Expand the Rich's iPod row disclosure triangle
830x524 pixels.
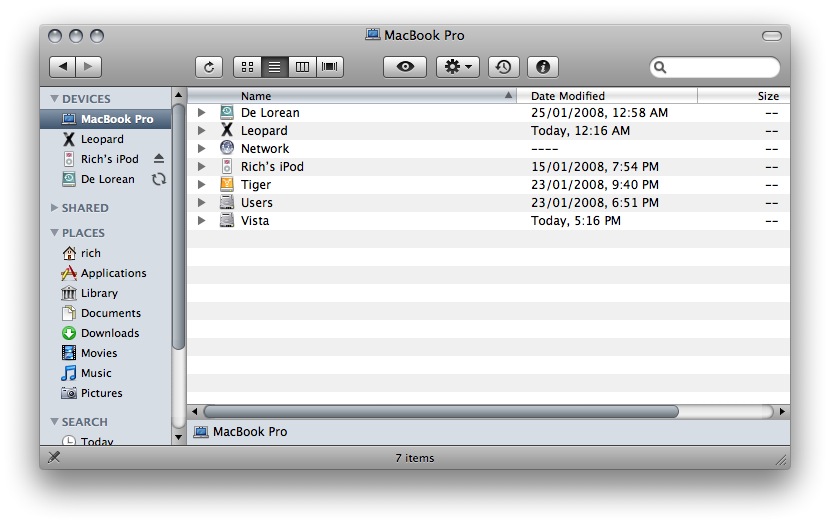[x=201, y=166]
